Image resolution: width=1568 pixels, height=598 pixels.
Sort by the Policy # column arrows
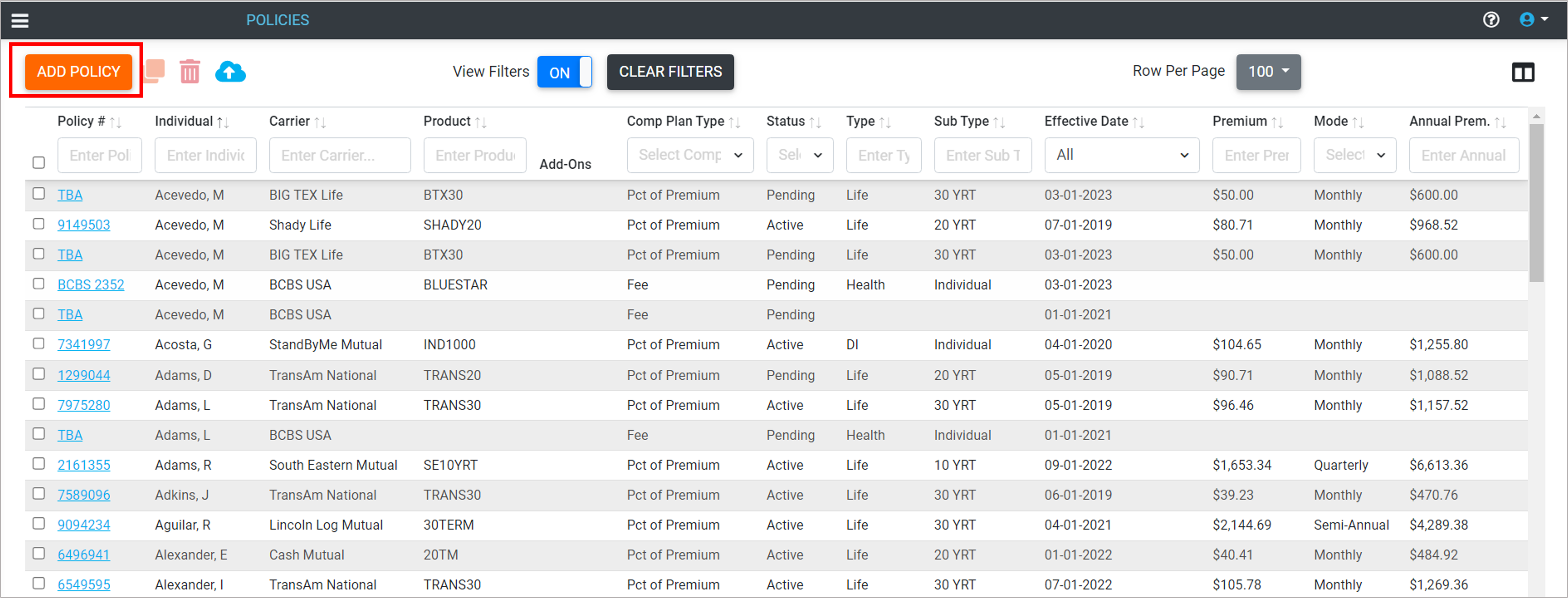pyautogui.click(x=116, y=123)
